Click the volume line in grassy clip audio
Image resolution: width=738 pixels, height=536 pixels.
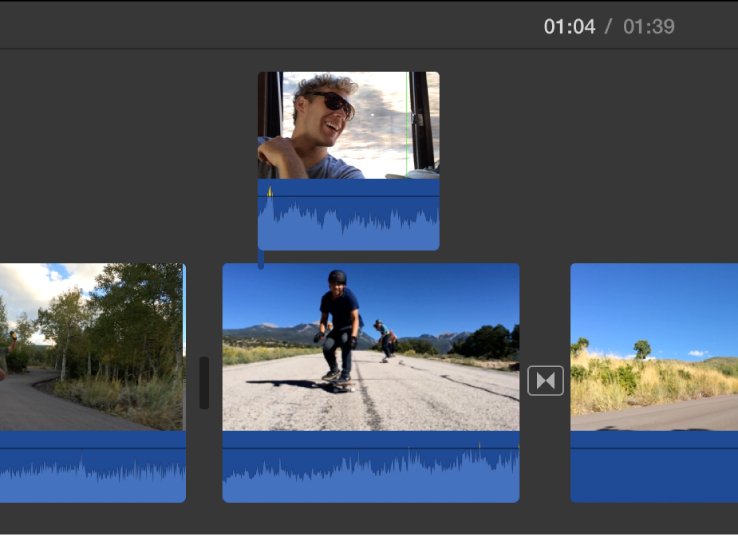[654, 448]
